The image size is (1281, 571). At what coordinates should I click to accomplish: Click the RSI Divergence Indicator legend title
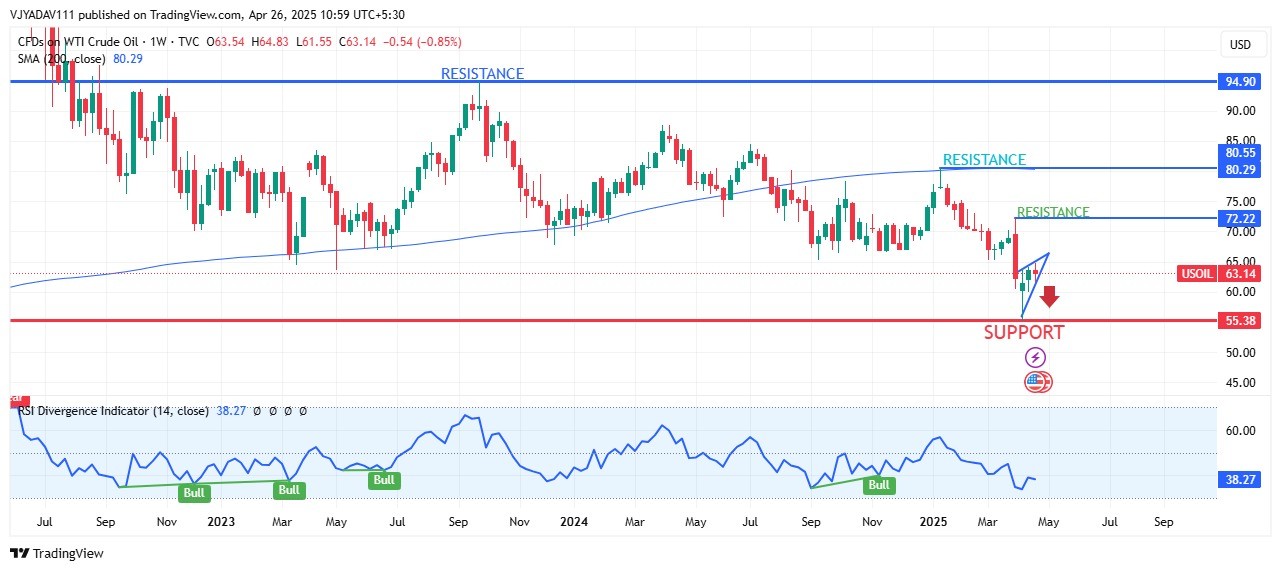[x=114, y=411]
